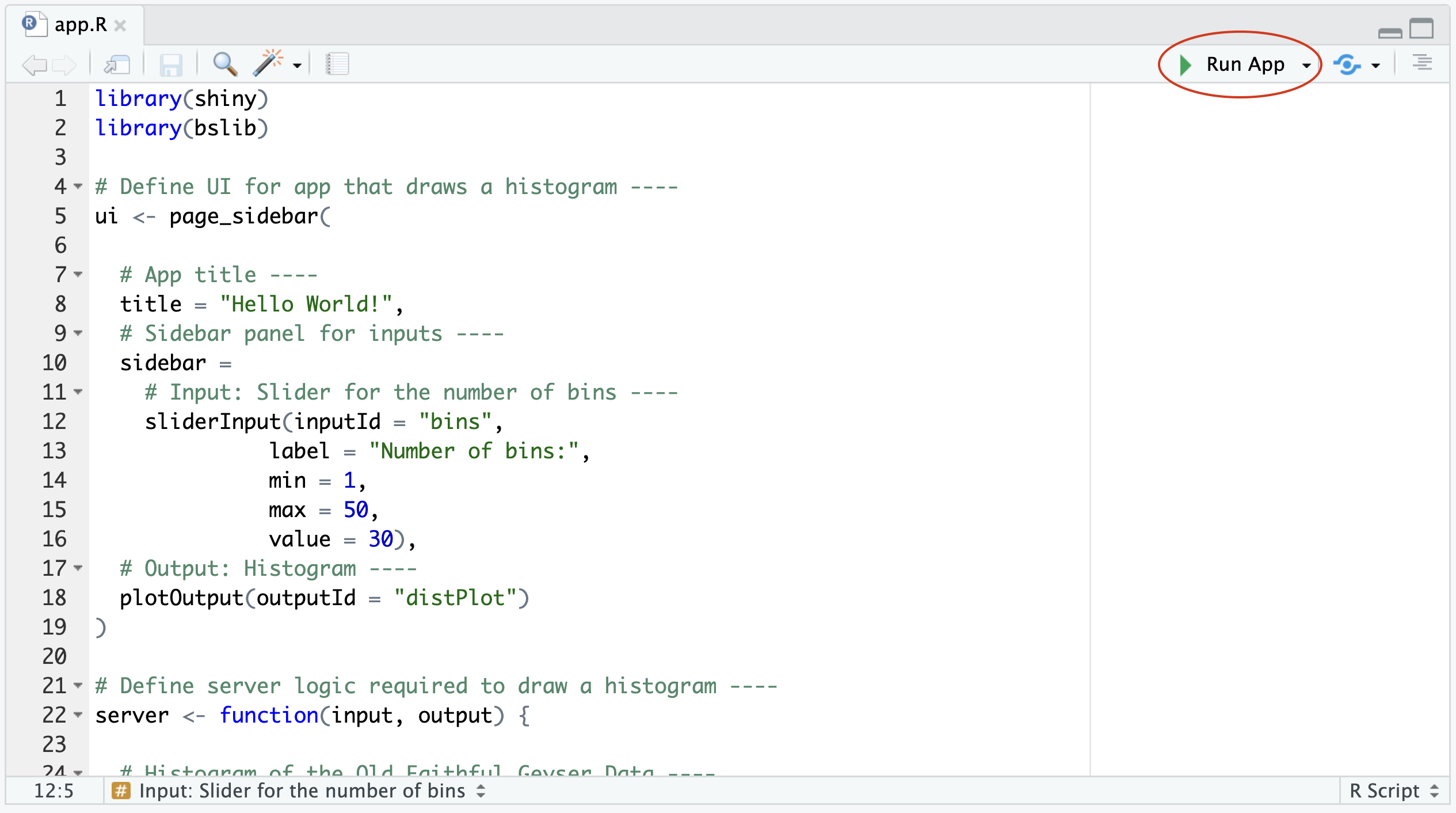Open the code tools dropdown arrow
The height and width of the screenshot is (813, 1456).
coord(297,66)
